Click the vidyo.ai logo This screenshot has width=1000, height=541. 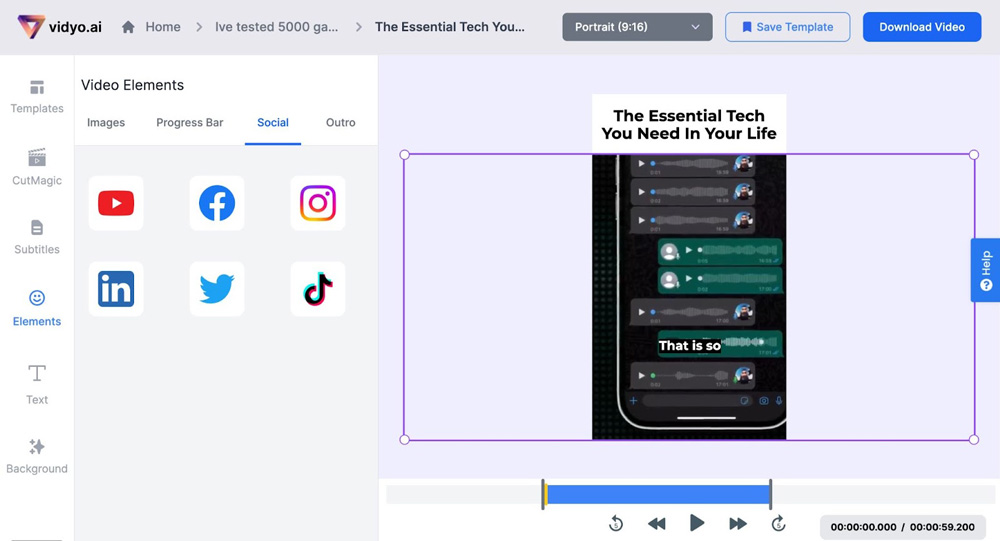tap(59, 27)
